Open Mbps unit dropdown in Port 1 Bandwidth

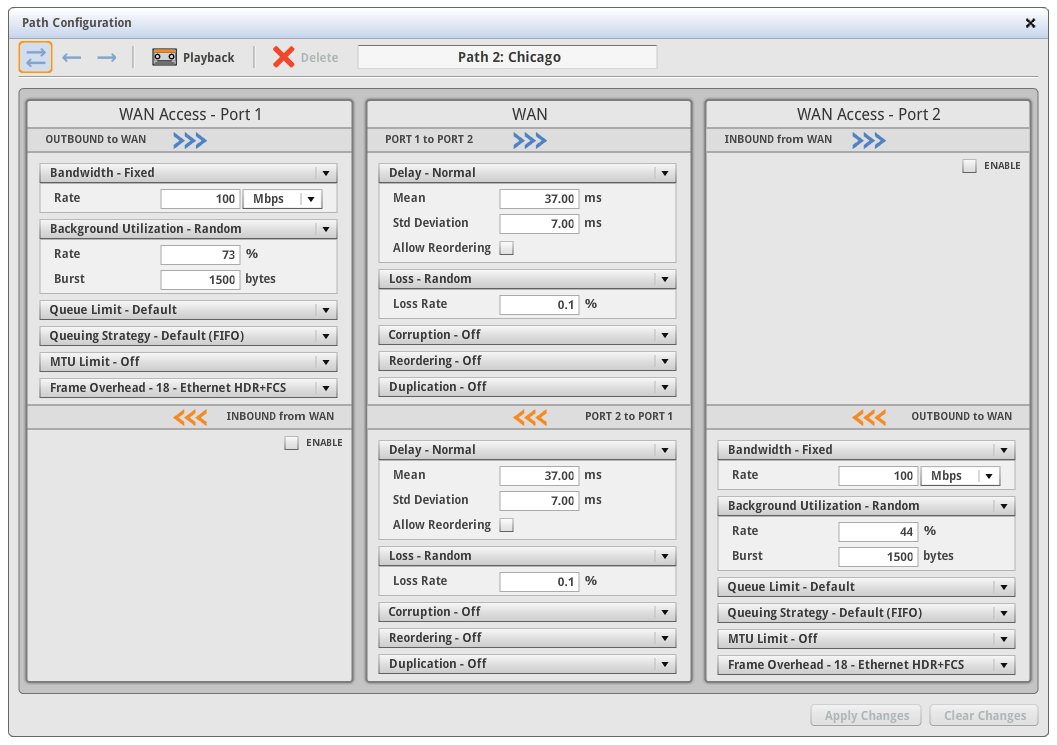[x=282, y=199]
